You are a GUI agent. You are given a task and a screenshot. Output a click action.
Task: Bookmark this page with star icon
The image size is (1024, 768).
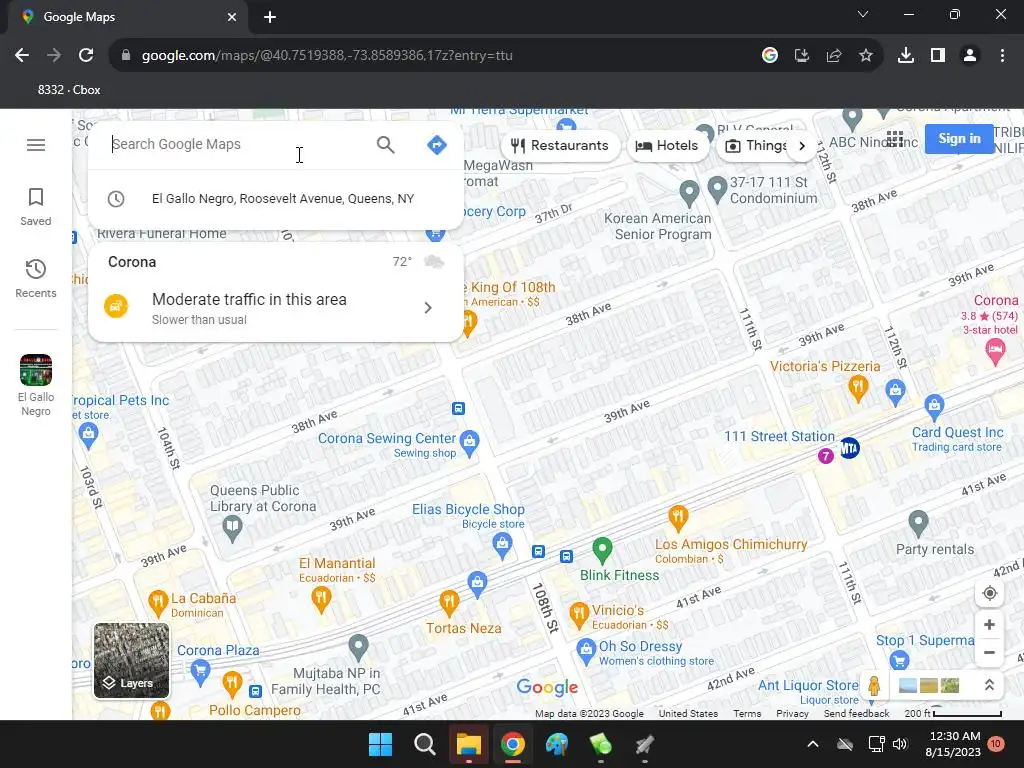tap(866, 56)
